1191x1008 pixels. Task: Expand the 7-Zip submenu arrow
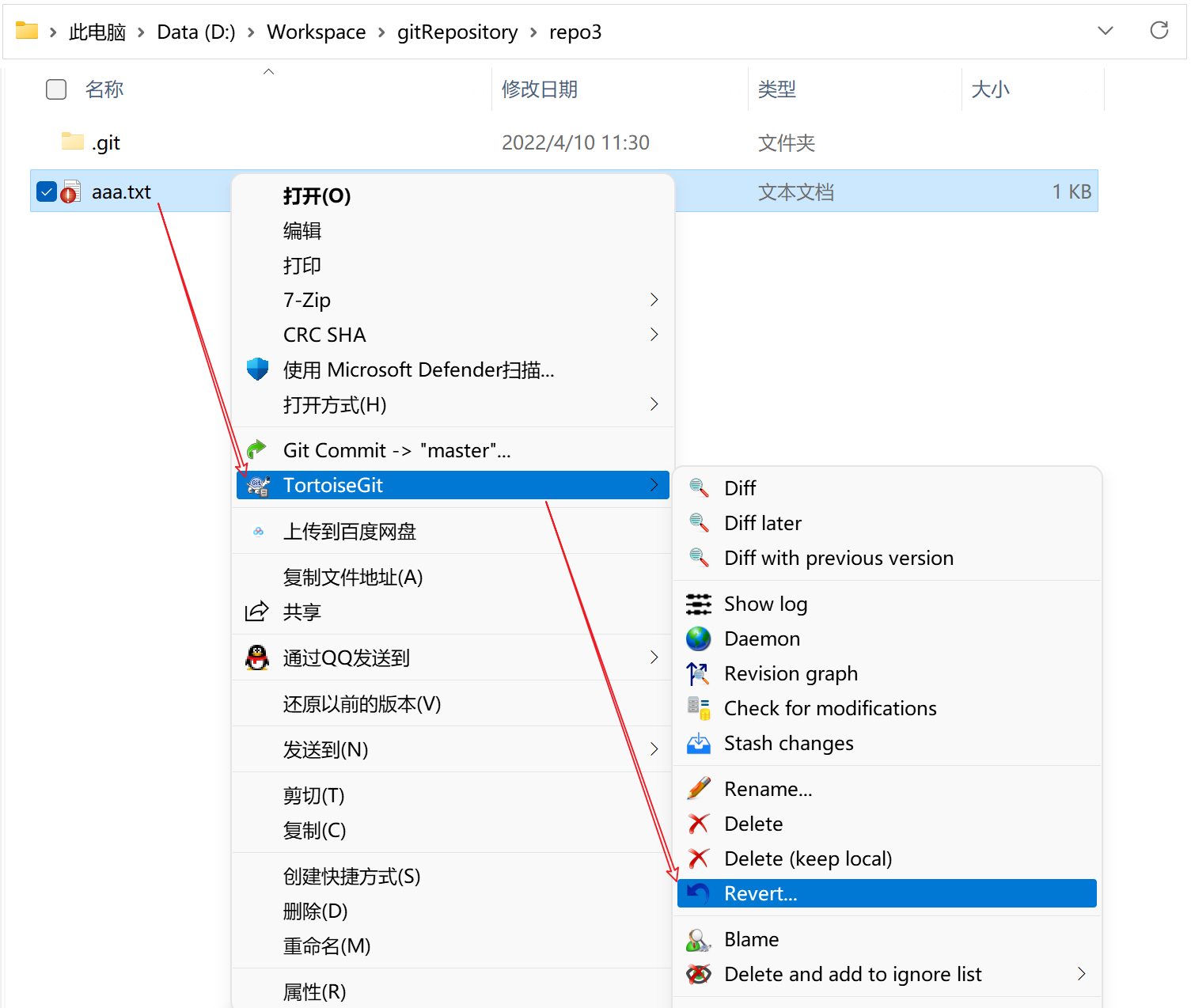click(x=654, y=300)
